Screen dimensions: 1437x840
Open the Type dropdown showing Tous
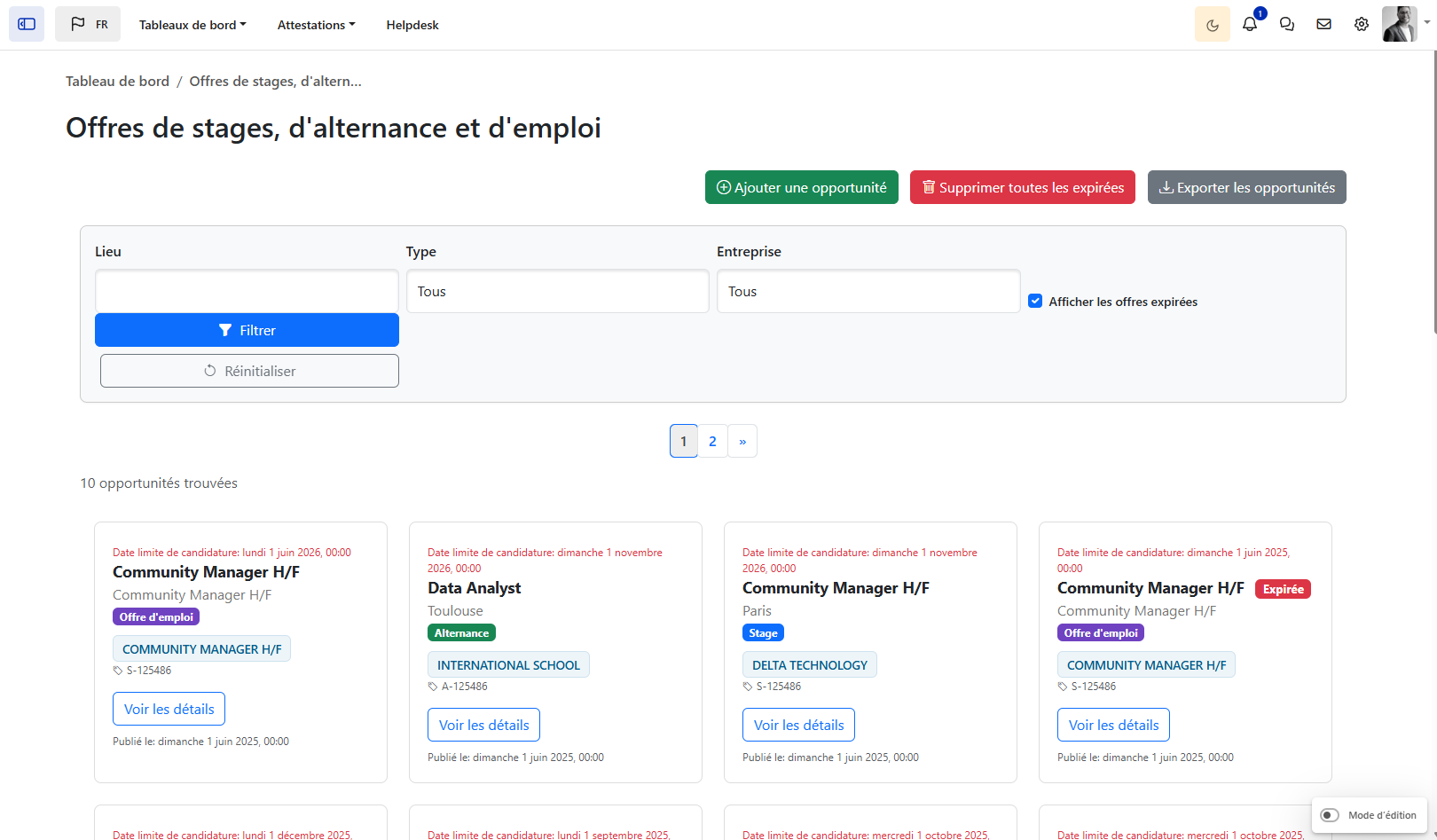pyautogui.click(x=557, y=291)
